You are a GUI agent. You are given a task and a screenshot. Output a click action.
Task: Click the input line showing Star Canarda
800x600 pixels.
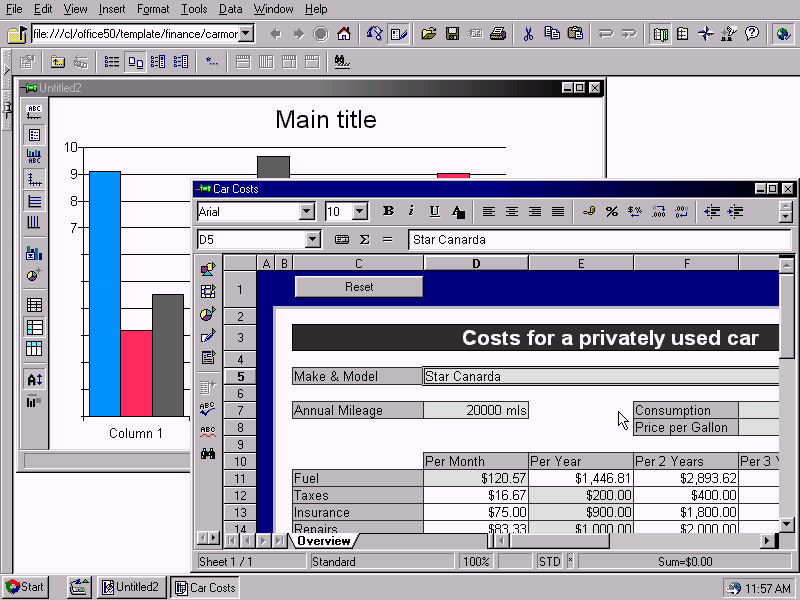(550, 239)
